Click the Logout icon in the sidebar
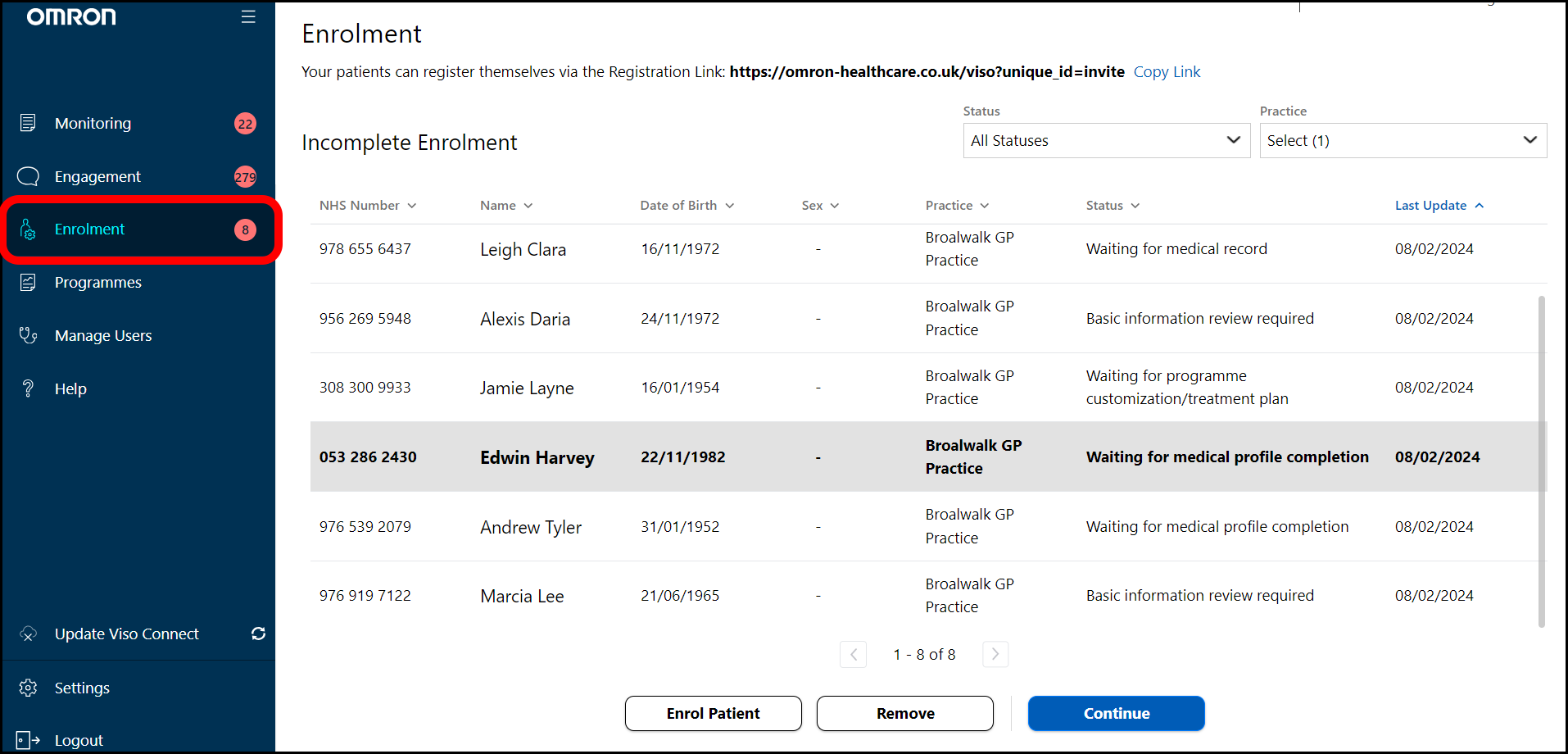1568x754 pixels. pos(28,740)
